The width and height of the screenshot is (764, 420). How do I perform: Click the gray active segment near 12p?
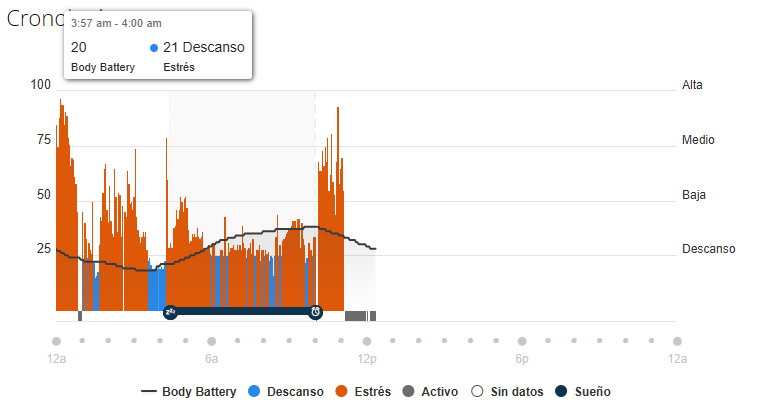(x=358, y=316)
